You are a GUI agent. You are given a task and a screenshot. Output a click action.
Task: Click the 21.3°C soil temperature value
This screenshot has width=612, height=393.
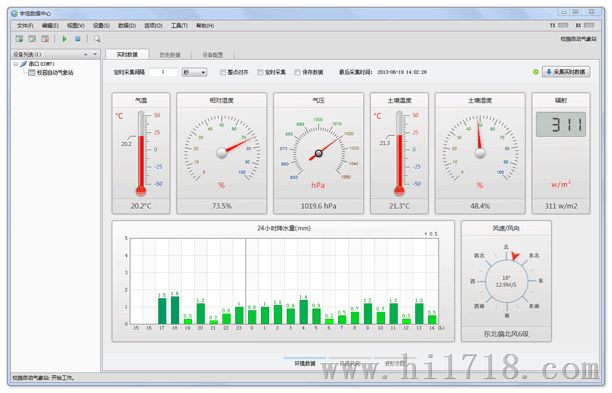pyautogui.click(x=399, y=206)
